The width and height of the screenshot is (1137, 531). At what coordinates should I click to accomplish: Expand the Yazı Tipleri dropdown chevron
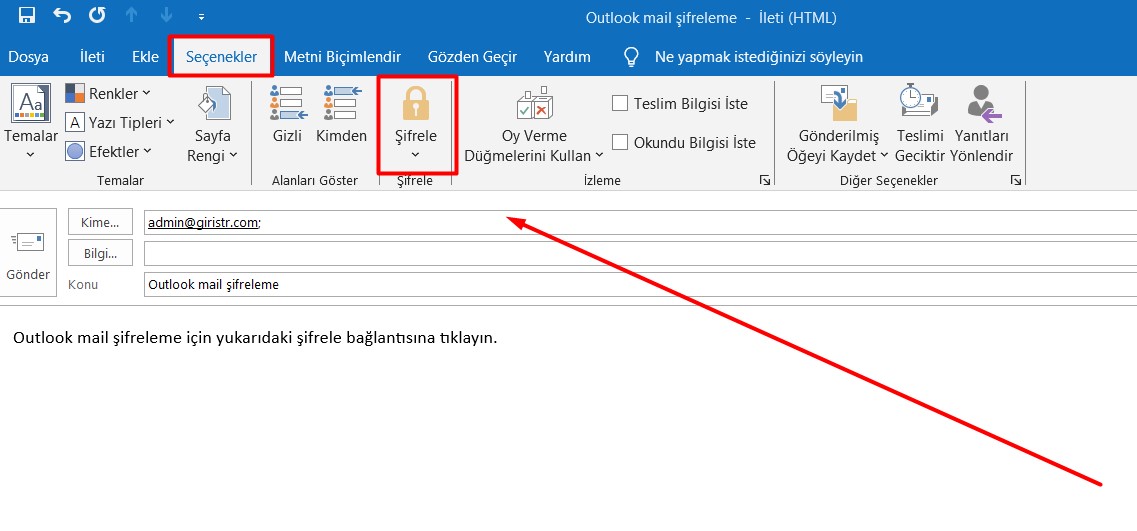(x=170, y=122)
